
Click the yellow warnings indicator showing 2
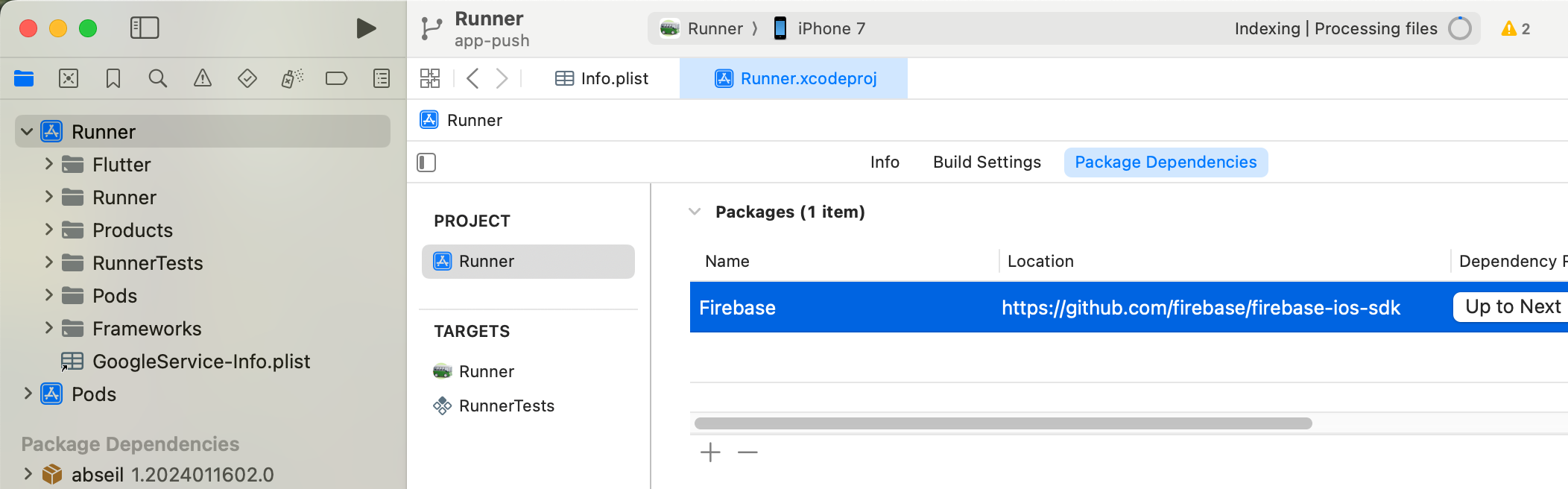1516,28
